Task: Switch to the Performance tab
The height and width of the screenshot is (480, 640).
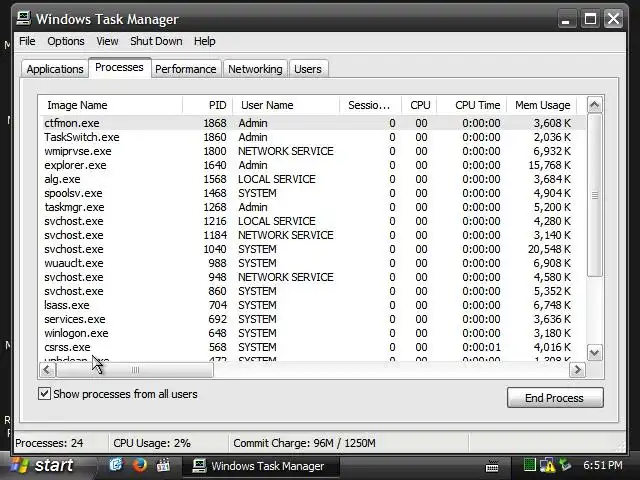Action: point(186,69)
